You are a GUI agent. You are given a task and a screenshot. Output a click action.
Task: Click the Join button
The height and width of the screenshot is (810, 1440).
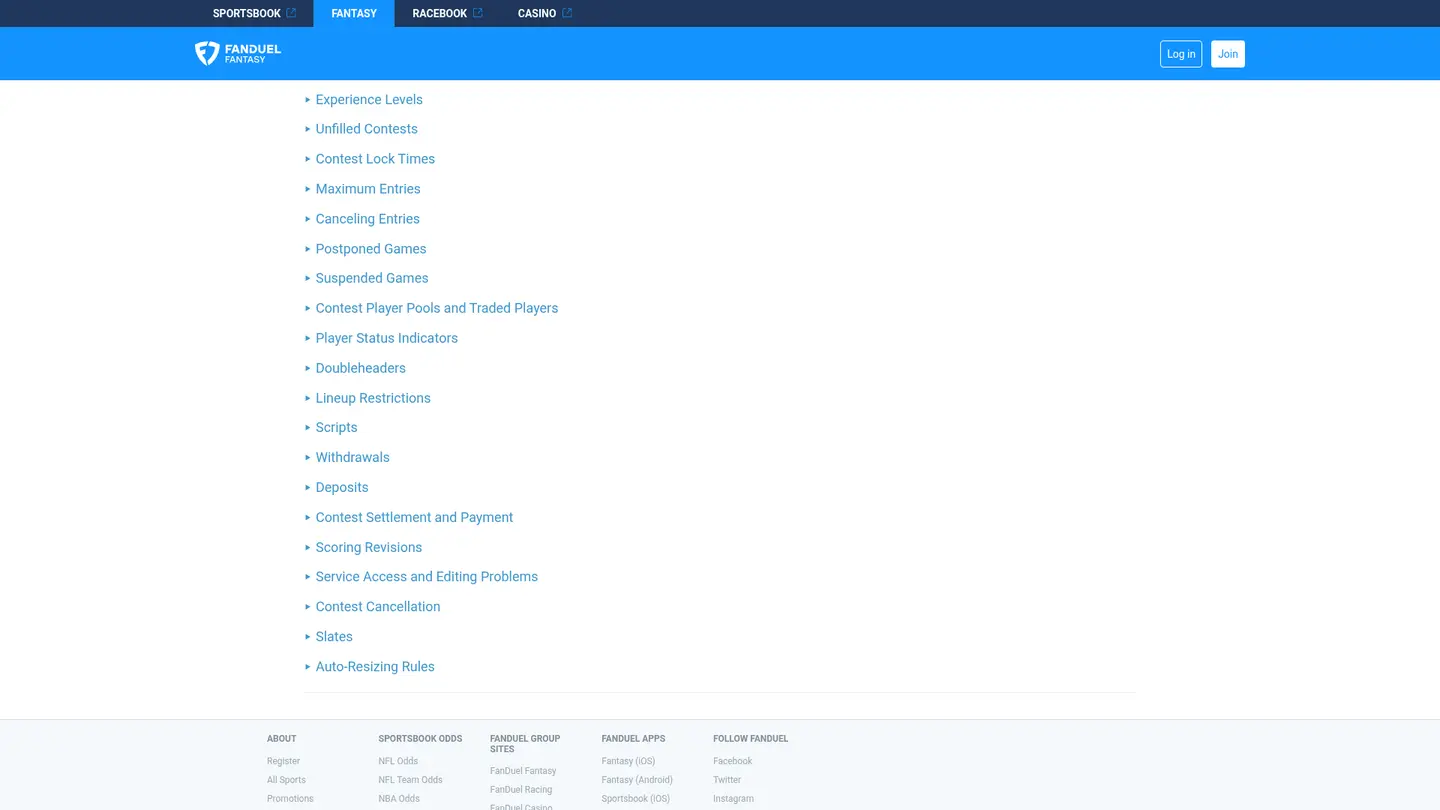tap(1228, 54)
